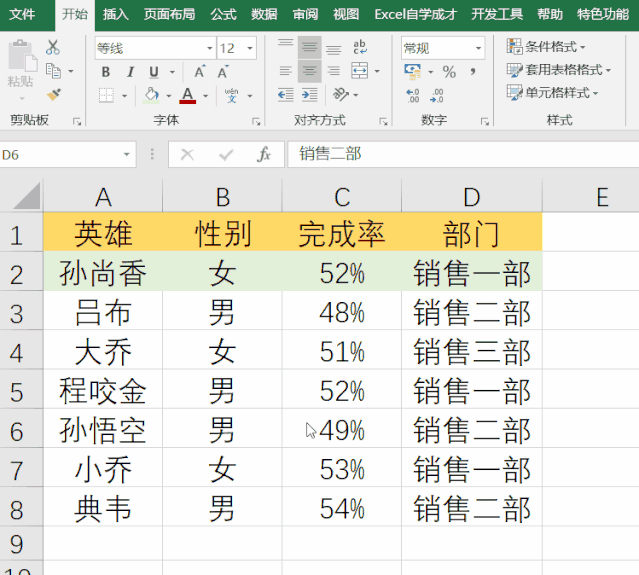Click the percent style icon

point(449,72)
